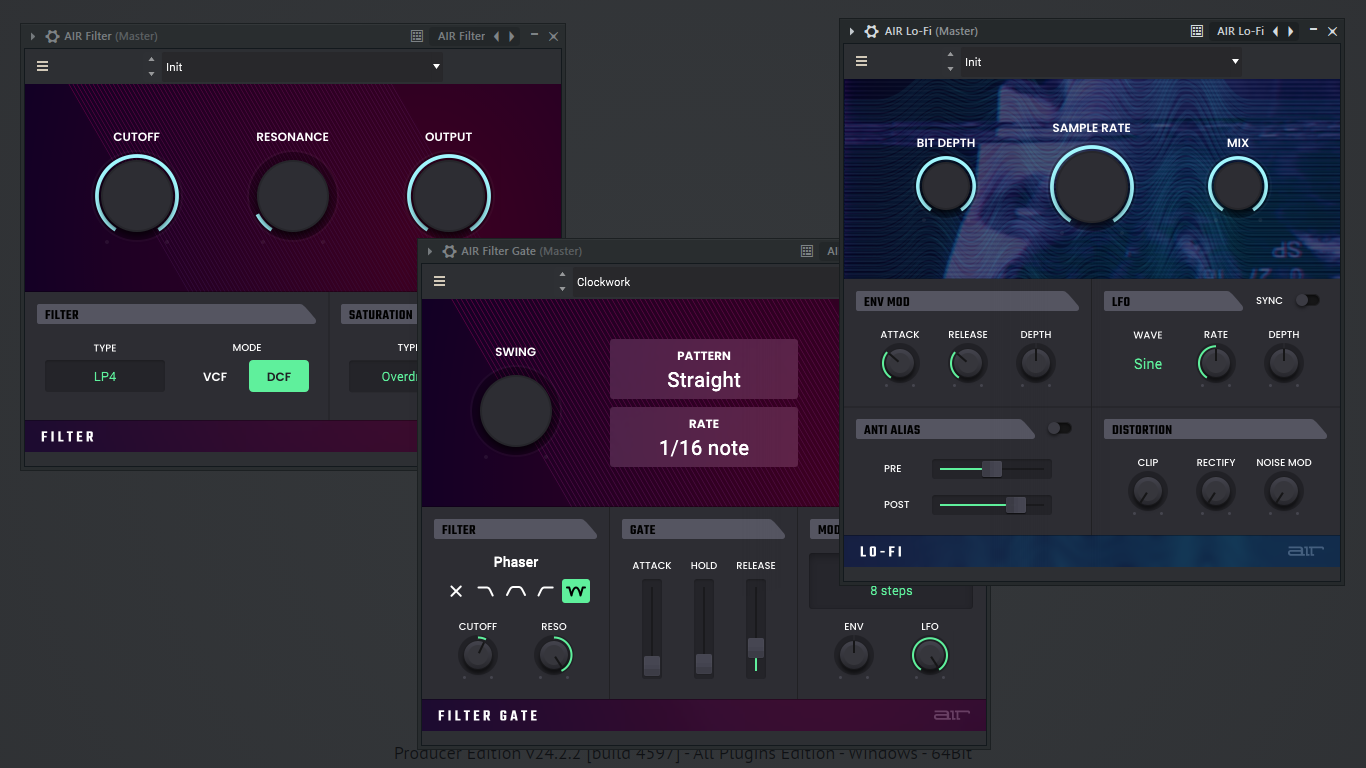Select high-pass filter shape in Filter Gate

546,591
